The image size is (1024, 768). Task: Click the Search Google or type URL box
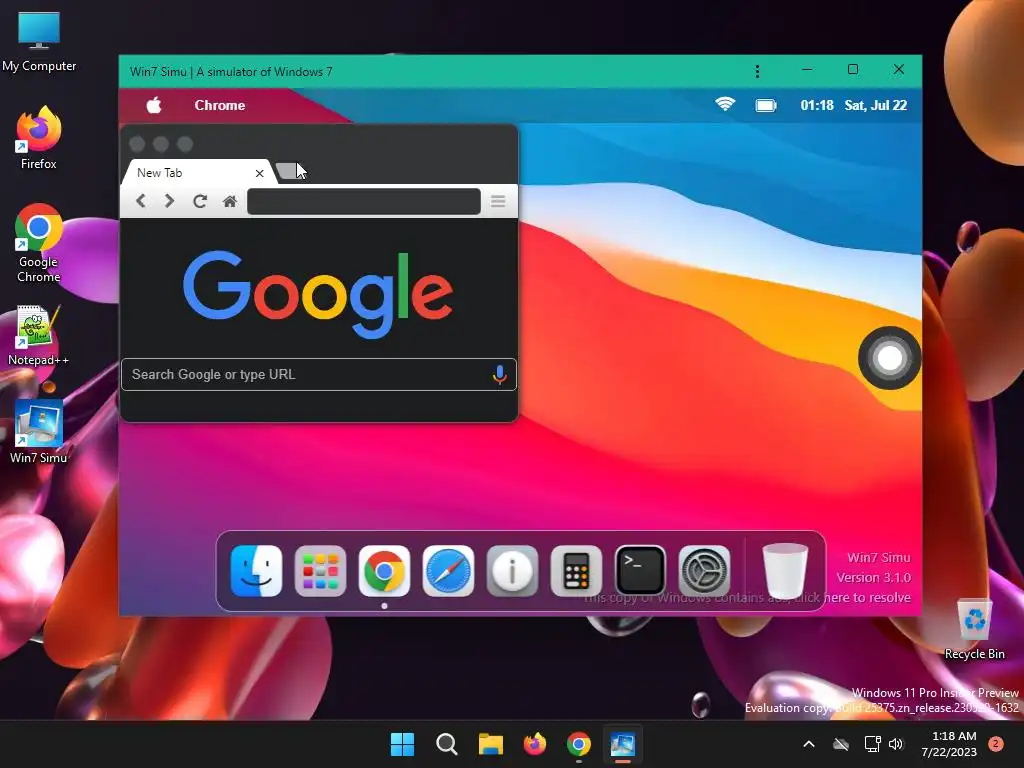[319, 374]
